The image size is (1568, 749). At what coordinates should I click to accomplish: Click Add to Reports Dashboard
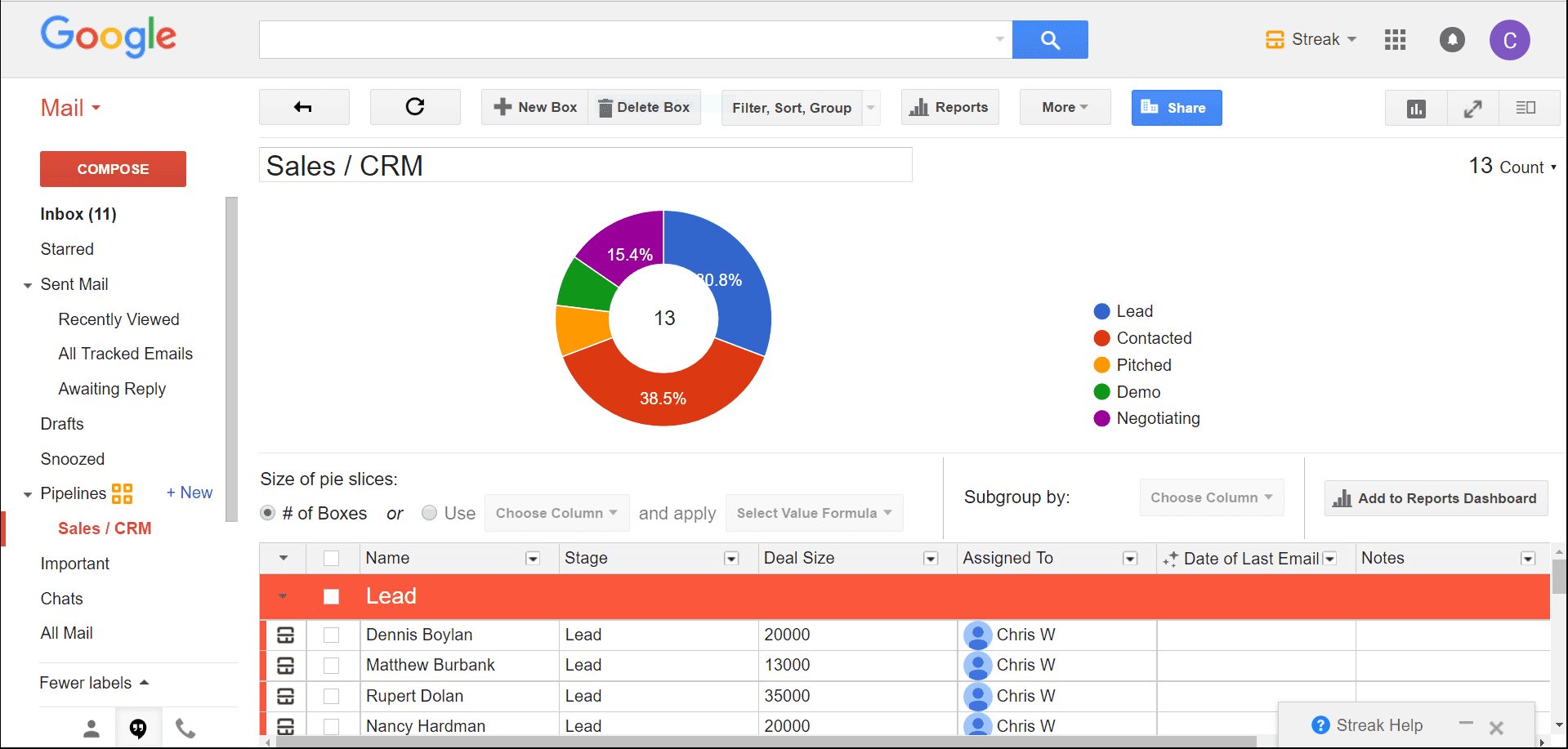click(1436, 498)
